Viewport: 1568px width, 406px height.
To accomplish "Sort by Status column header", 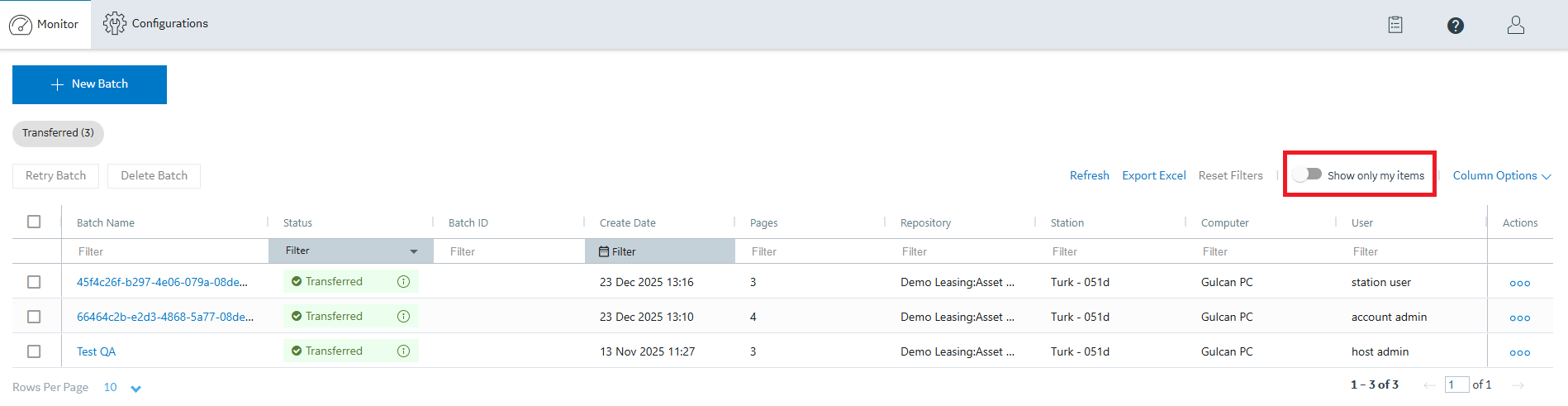I will (297, 222).
